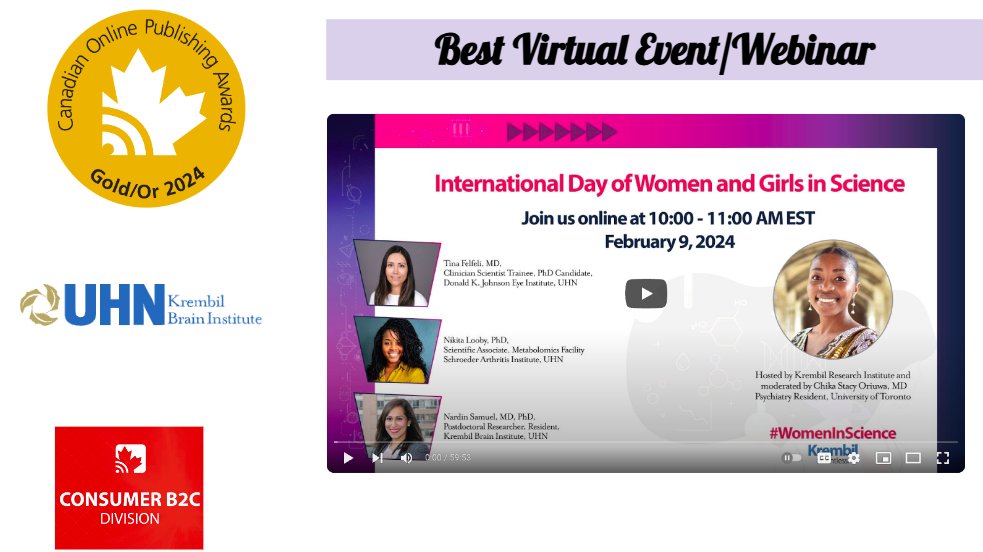Enter full screen mode

point(943,458)
